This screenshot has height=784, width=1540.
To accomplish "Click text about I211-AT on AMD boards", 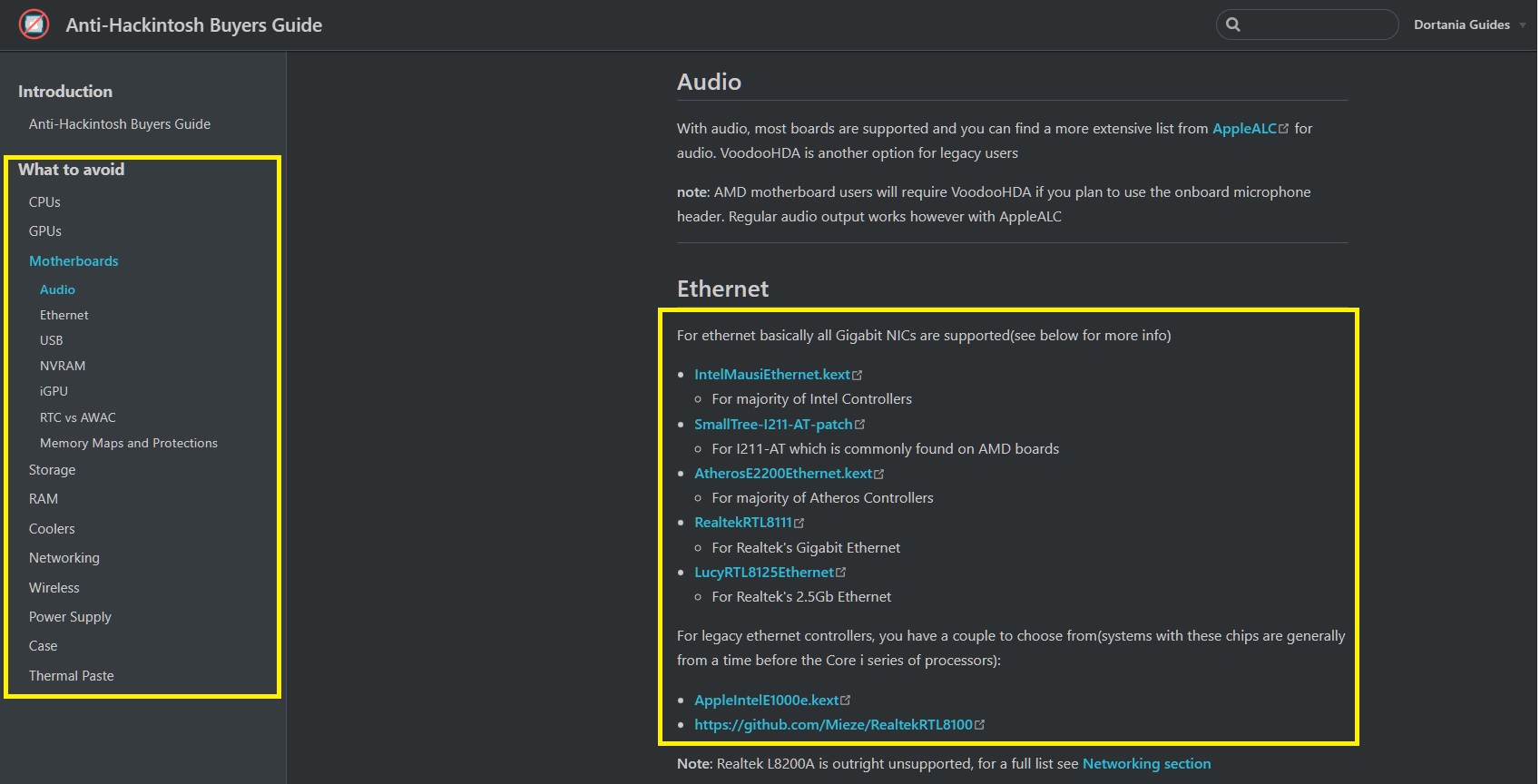I will [886, 449].
